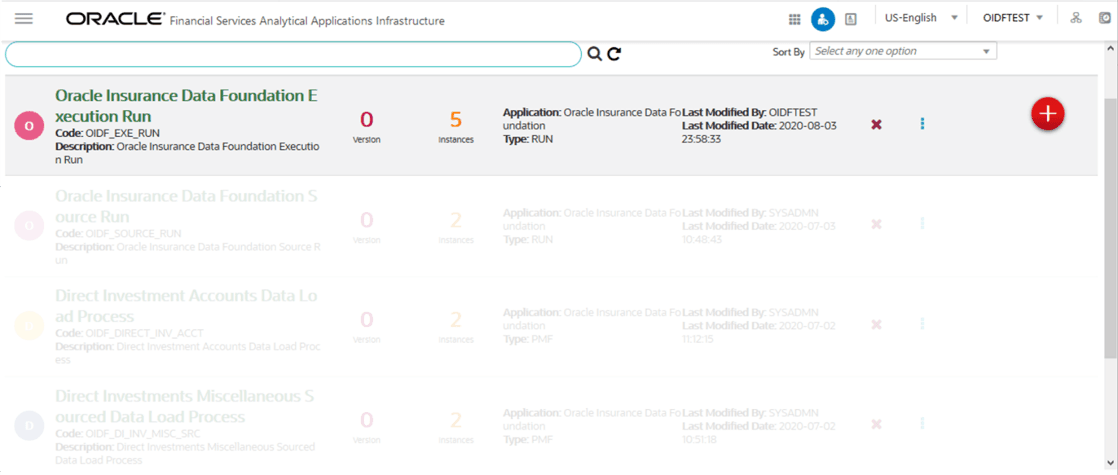Open the OIDFTEST user dropdown

pos(1013,19)
